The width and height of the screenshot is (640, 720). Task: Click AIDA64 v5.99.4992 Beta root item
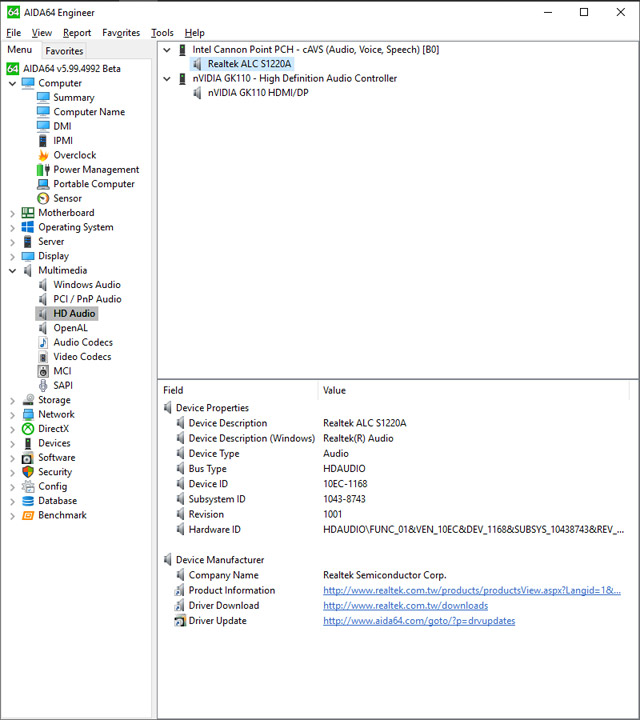(72, 68)
